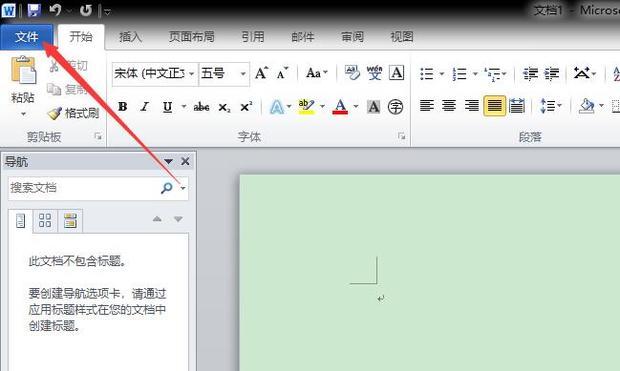The width and height of the screenshot is (620, 371).
Task: Toggle Italic formatting
Action: coord(145,107)
